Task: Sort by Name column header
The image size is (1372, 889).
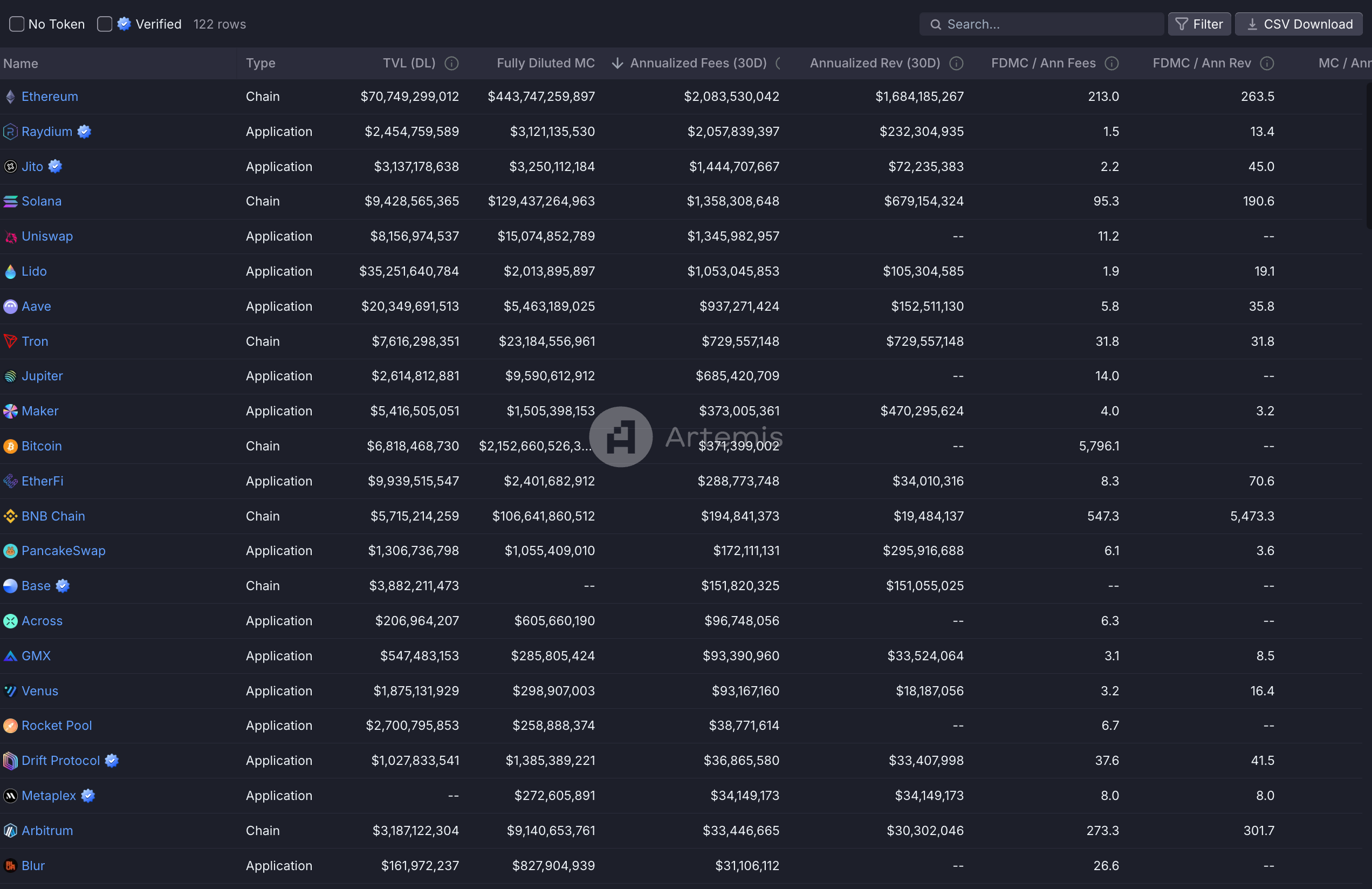Action: click(x=20, y=64)
